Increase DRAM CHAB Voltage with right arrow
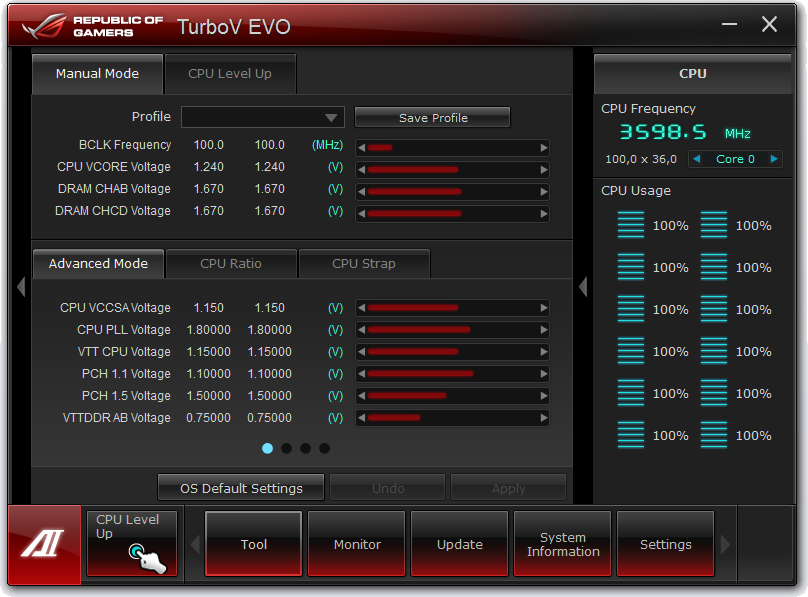Image resolution: width=808 pixels, height=597 pixels. click(544, 192)
